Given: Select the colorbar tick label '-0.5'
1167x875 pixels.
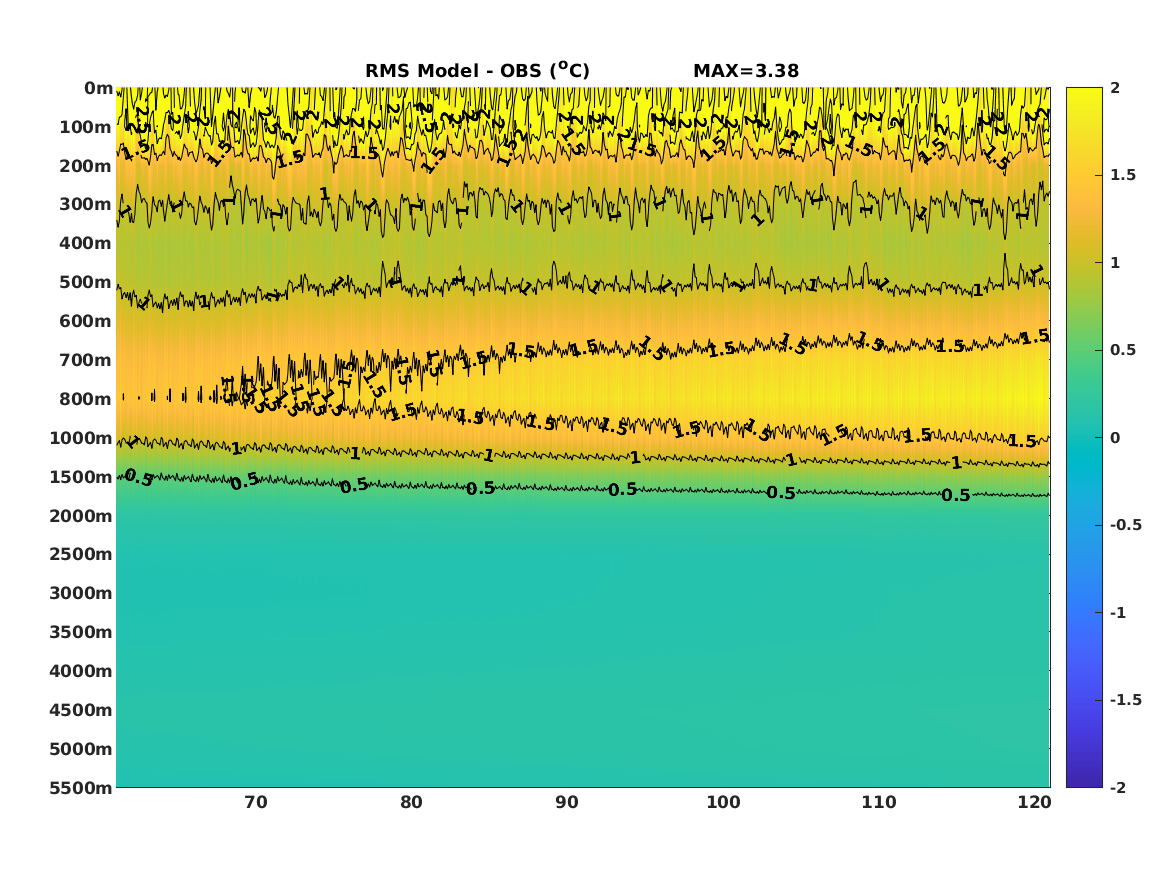Looking at the screenshot, I should coord(1125,525).
